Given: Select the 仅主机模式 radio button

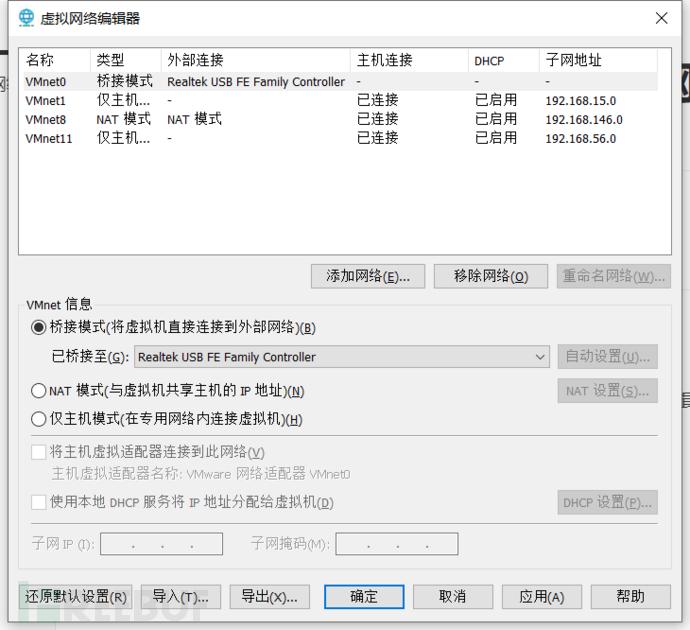Looking at the screenshot, I should pyautogui.click(x=38, y=419).
